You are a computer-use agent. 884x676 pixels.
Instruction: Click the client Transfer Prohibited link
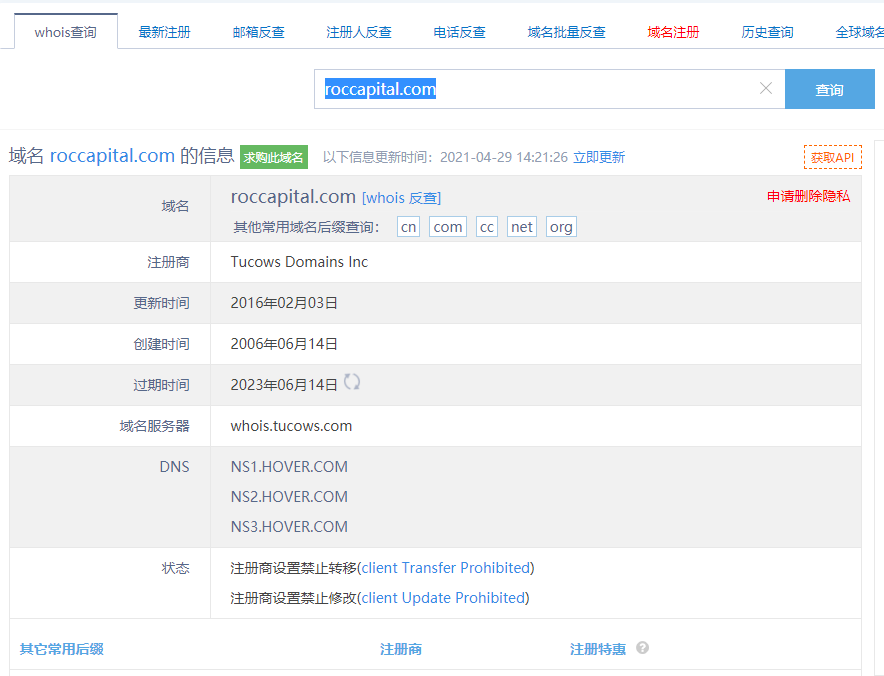coord(445,568)
